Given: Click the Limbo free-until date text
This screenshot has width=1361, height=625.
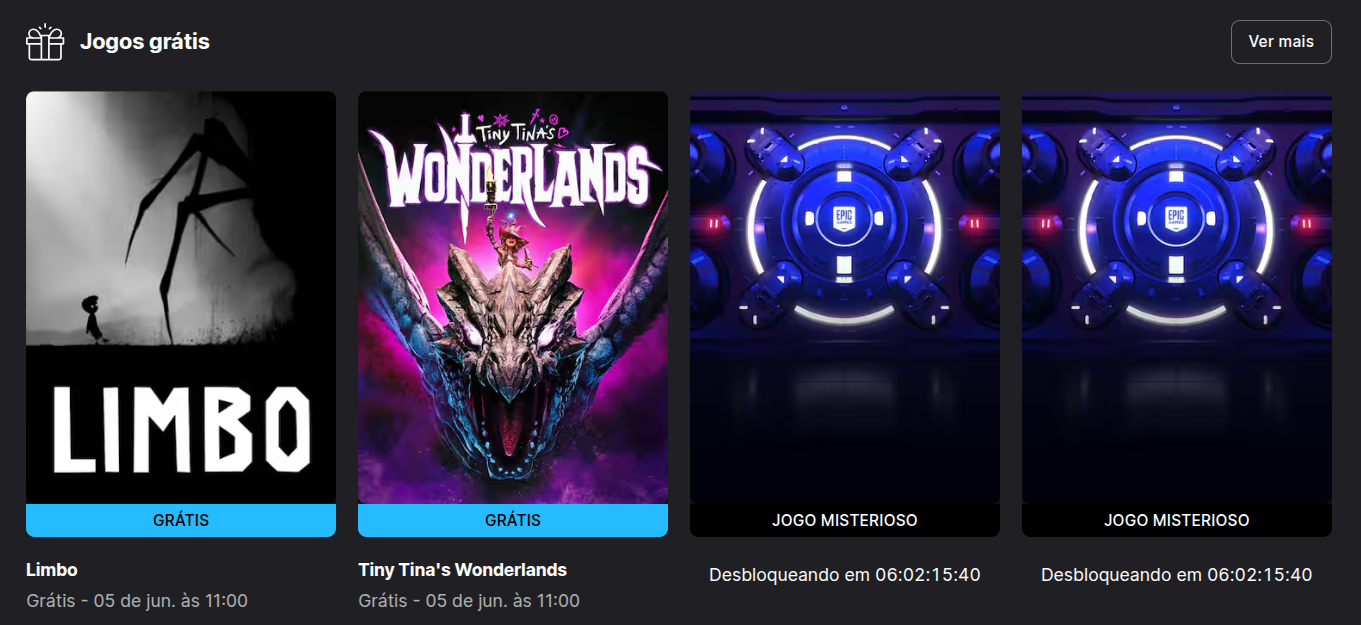Looking at the screenshot, I should click(137, 601).
